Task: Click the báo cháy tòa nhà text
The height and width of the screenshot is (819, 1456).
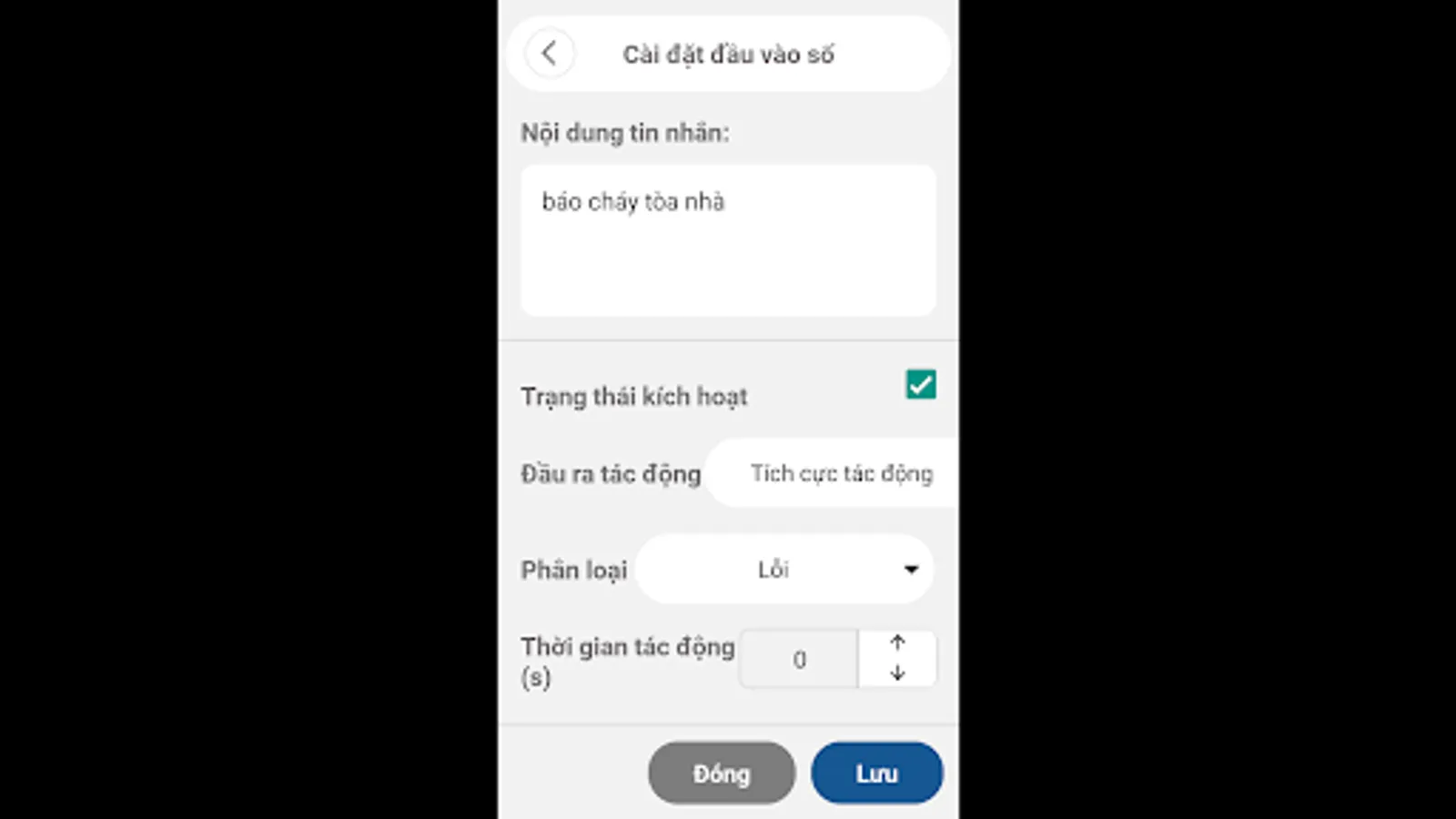Action: point(633,201)
